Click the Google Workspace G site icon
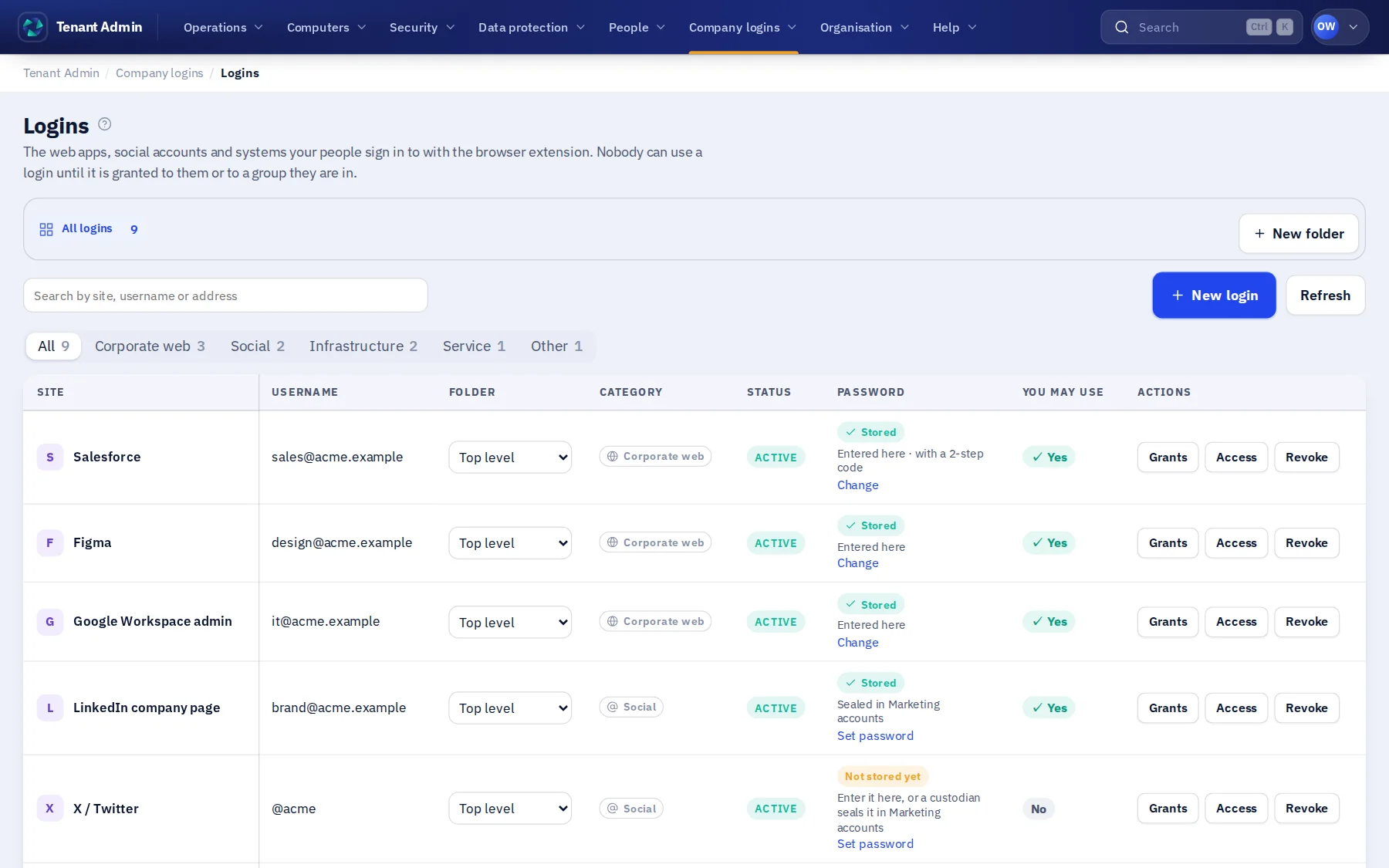Image resolution: width=1389 pixels, height=868 pixels. coord(50,621)
